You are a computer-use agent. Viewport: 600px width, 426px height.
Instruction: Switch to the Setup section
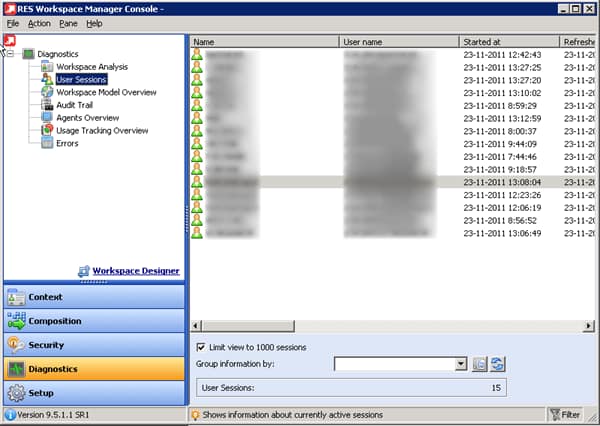click(x=94, y=393)
